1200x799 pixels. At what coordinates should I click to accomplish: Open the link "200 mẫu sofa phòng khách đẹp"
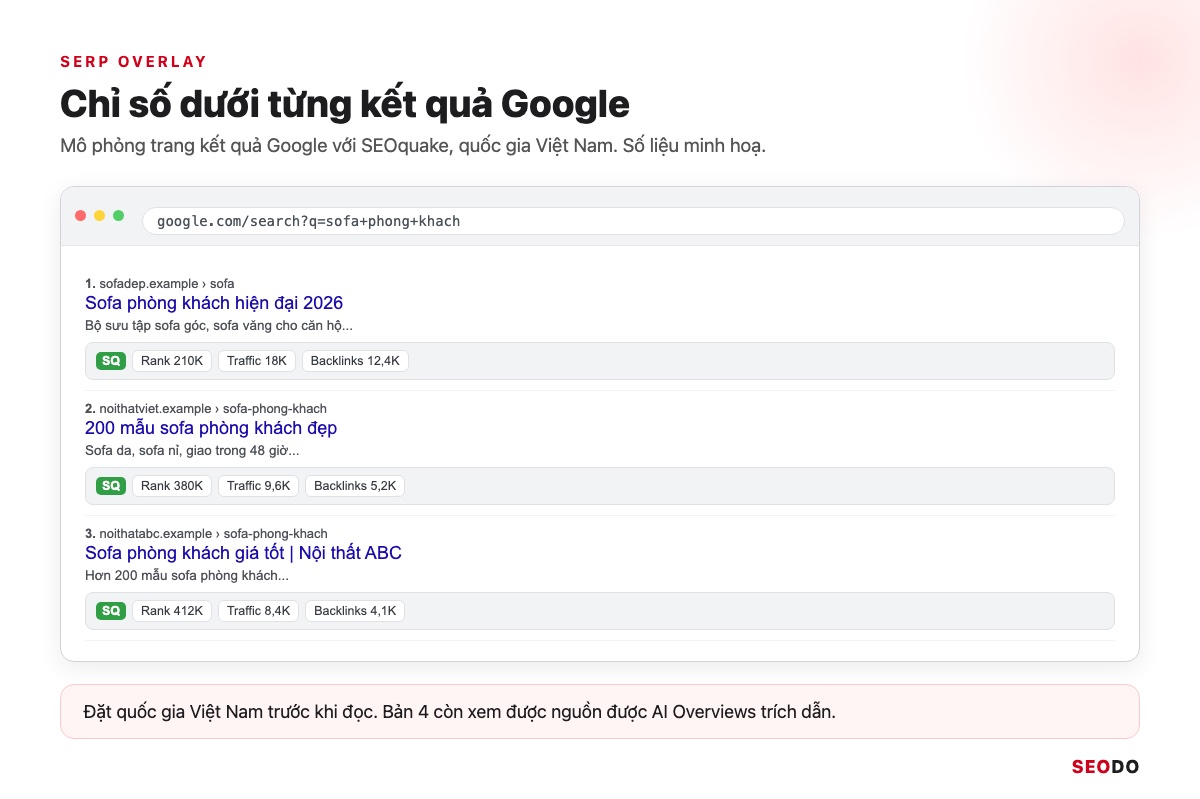click(211, 428)
